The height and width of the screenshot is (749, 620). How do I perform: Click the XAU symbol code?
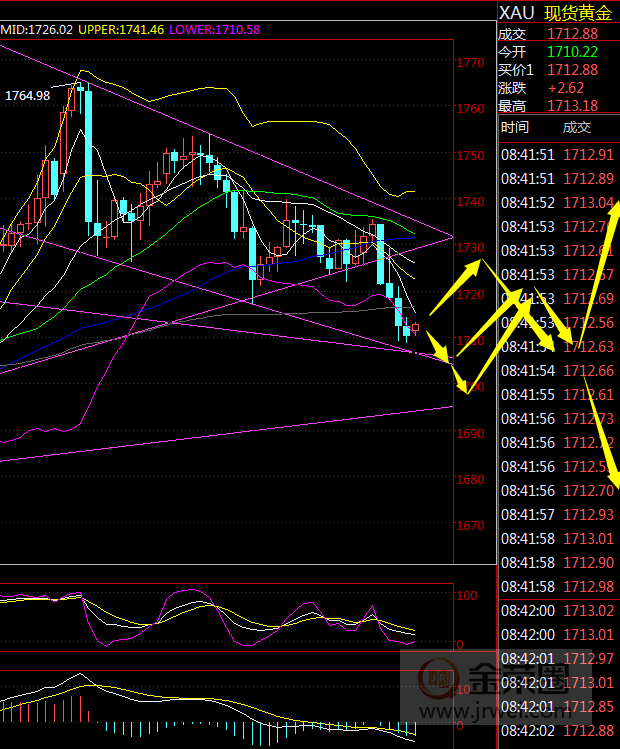(515, 13)
